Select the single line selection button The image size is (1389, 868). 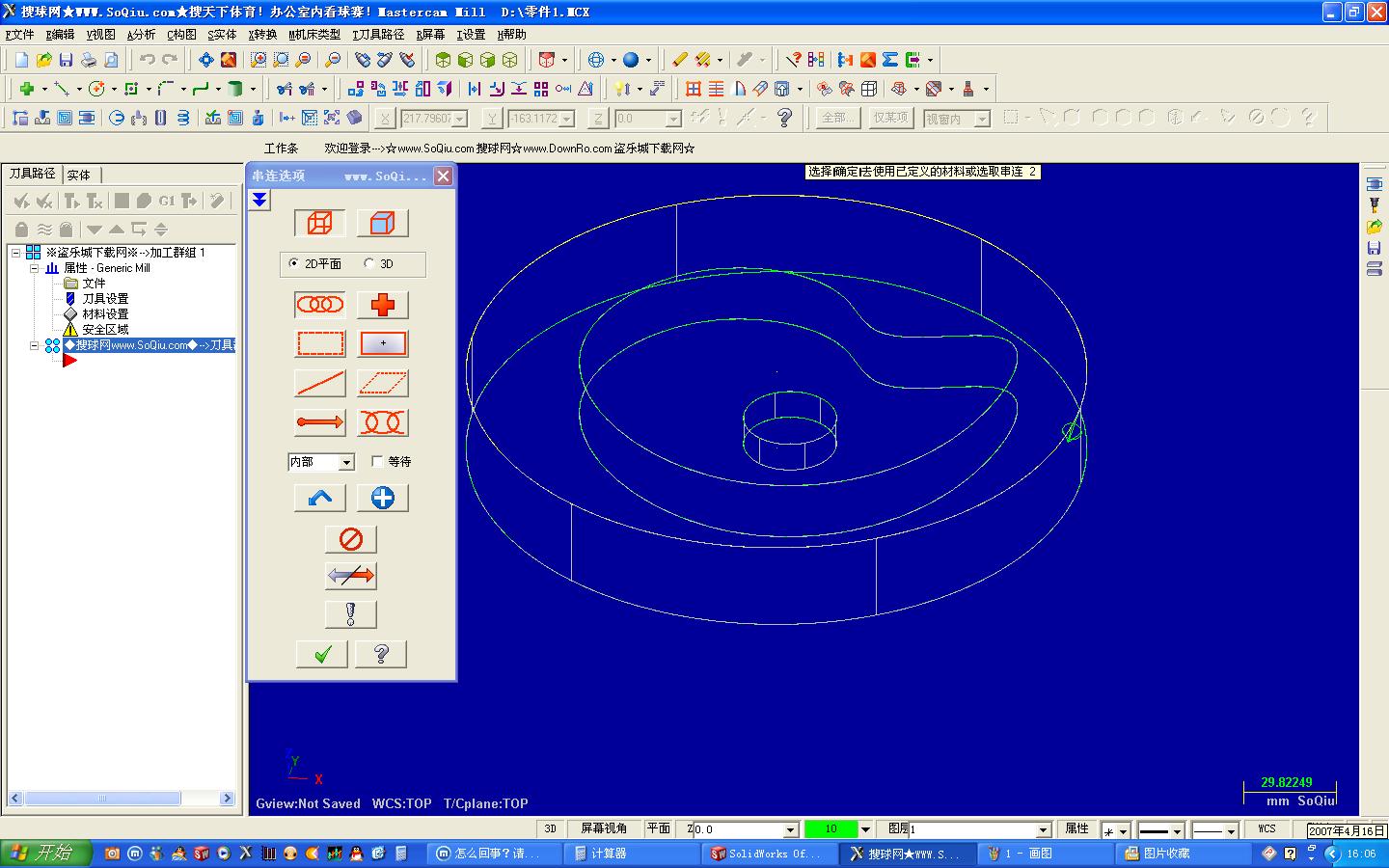pos(319,383)
